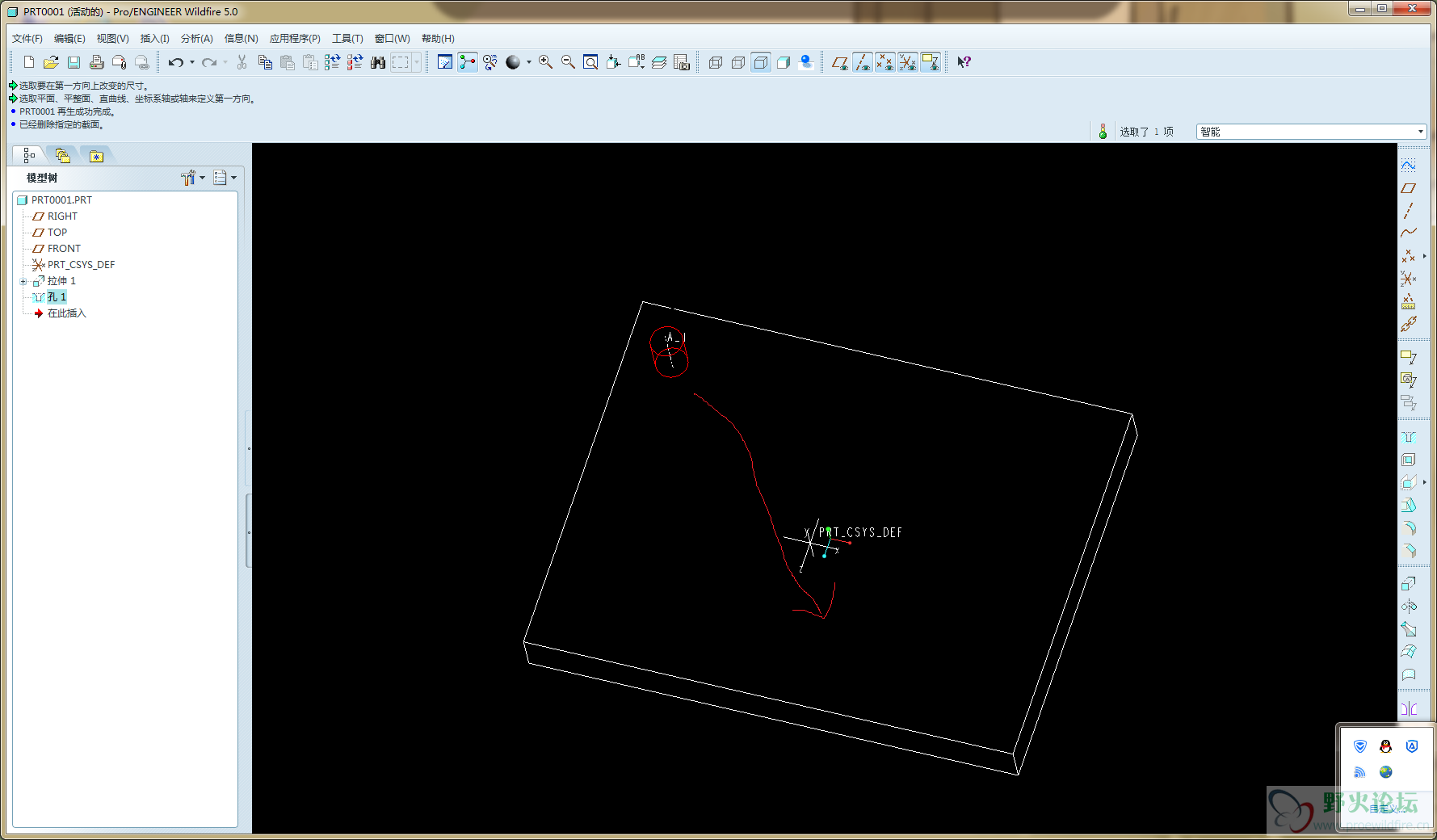
Task: Expand datum point tool flyout arrow
Action: 1424,255
